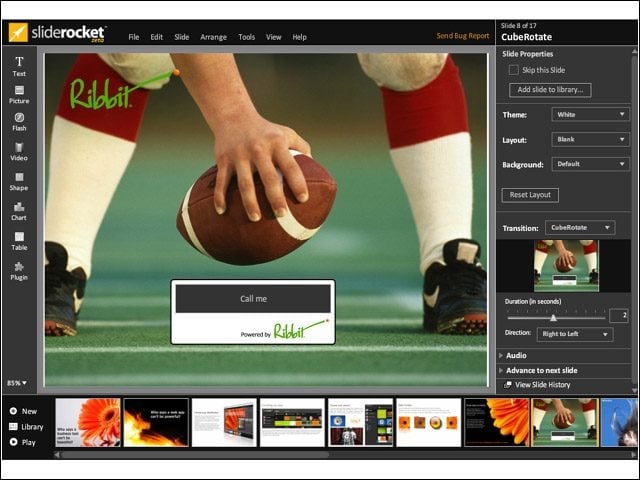Open the View menu
Viewport: 640px width, 480px height.
tap(273, 37)
